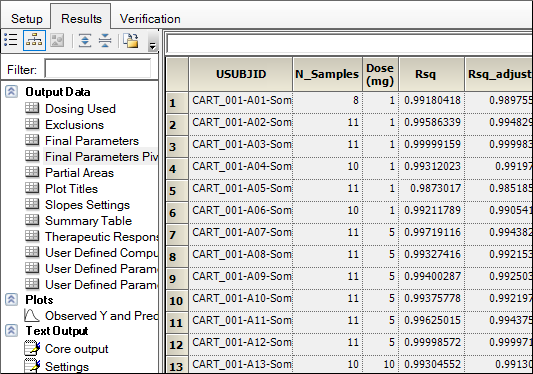Click the Rsq value 0.9873017
The width and height of the screenshot is (533, 374).
pyautogui.click(x=432, y=189)
